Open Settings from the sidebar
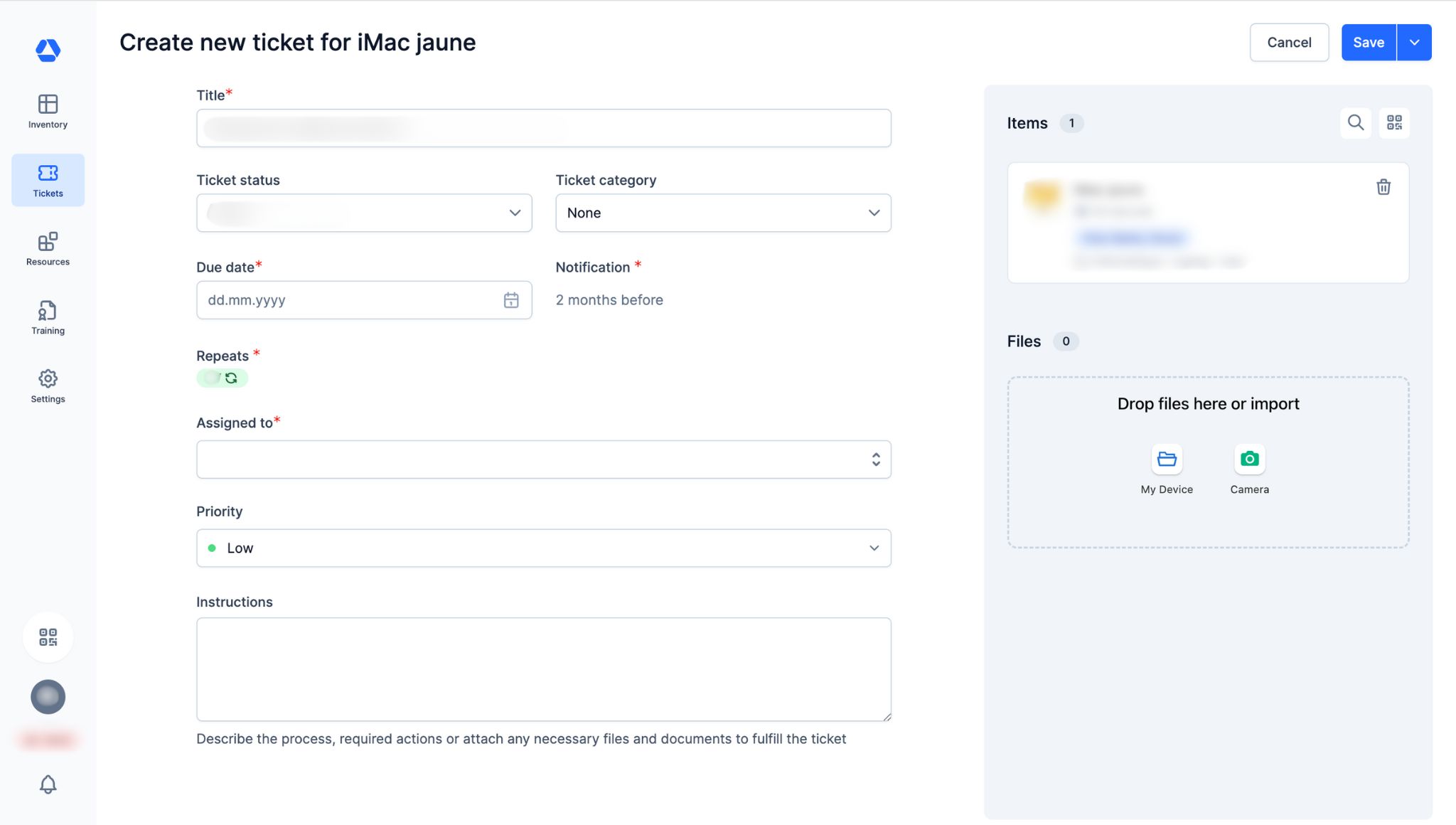The width and height of the screenshot is (1456, 825). [x=48, y=386]
